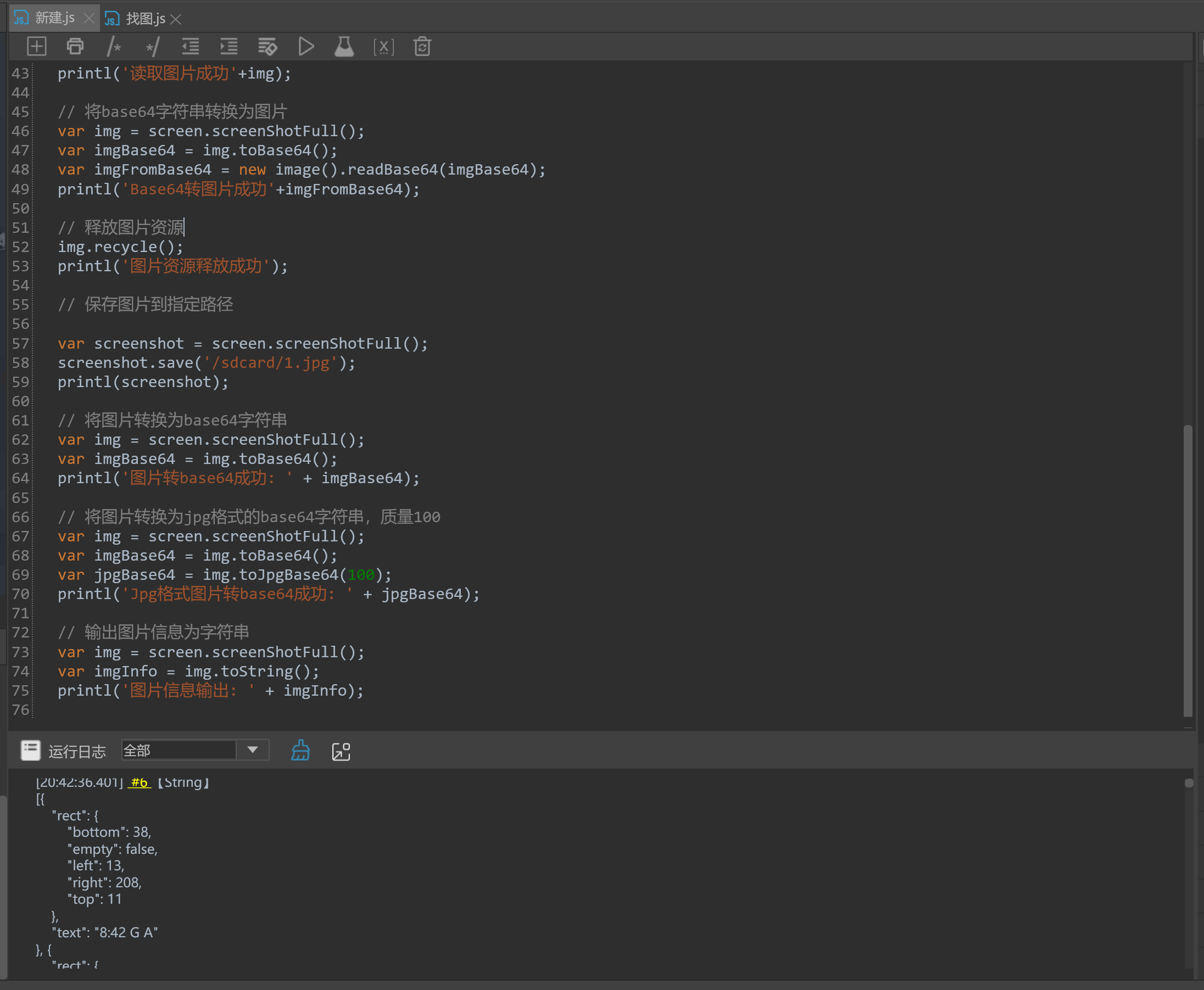This screenshot has height=990, width=1204.
Task: Click the JS file icon on 新建.js tab
Action: pos(21,18)
